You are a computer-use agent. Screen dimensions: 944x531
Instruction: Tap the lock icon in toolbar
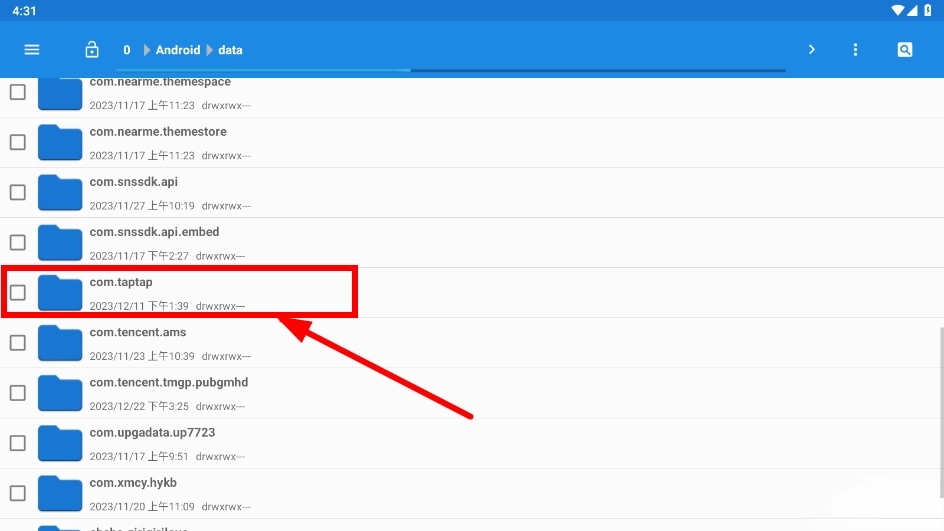point(92,50)
